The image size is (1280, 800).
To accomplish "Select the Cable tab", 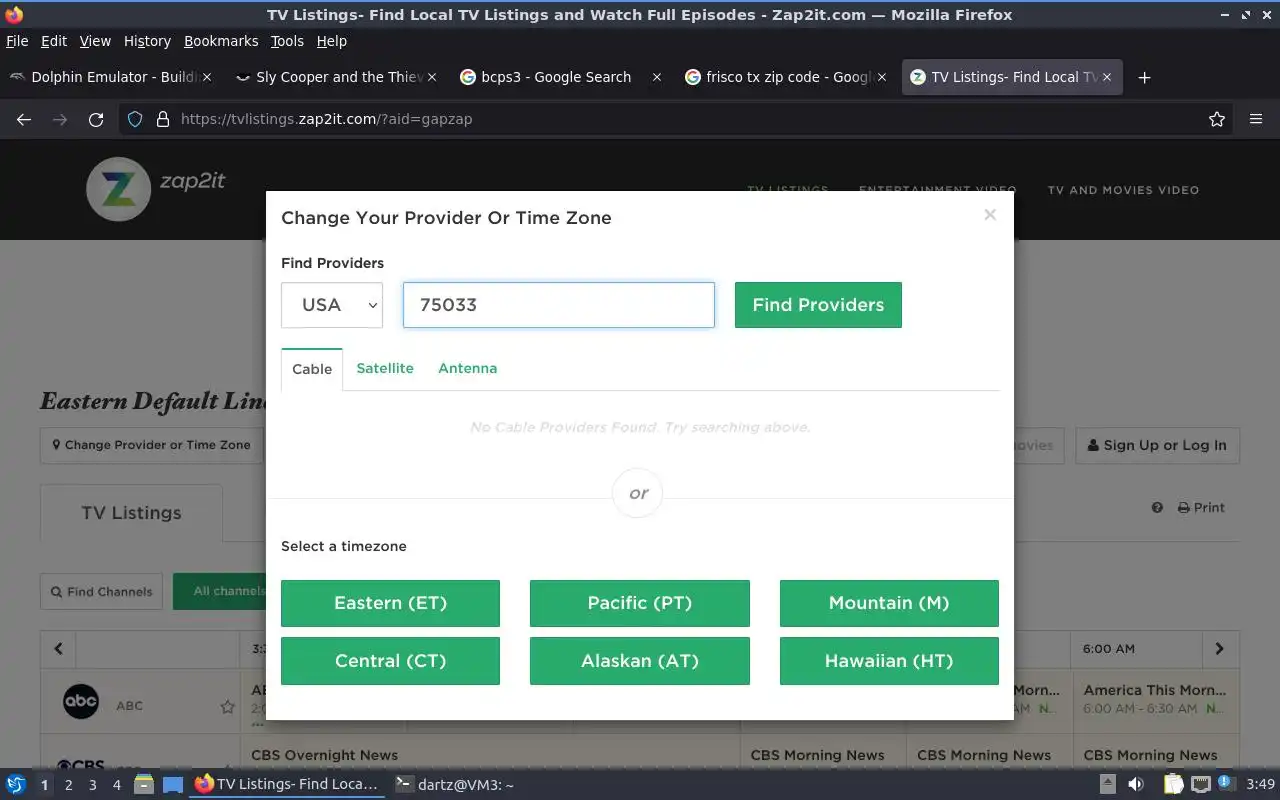I will tap(312, 369).
